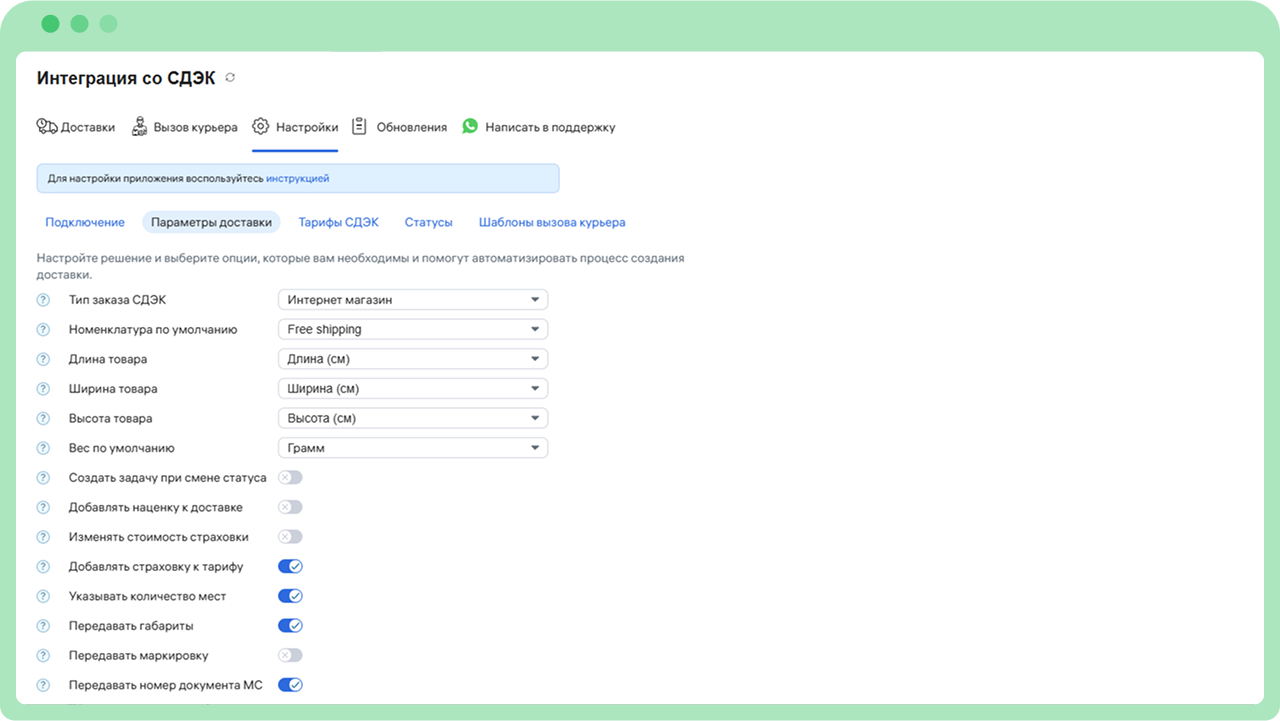Click help icon next to Вес по умолчанию
This screenshot has width=1280, height=721.
43,448
